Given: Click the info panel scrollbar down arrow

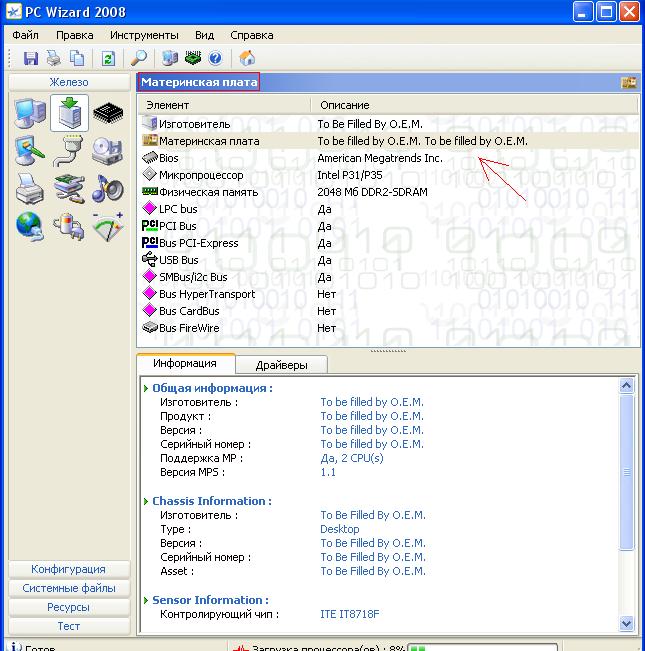Looking at the screenshot, I should [x=627, y=624].
